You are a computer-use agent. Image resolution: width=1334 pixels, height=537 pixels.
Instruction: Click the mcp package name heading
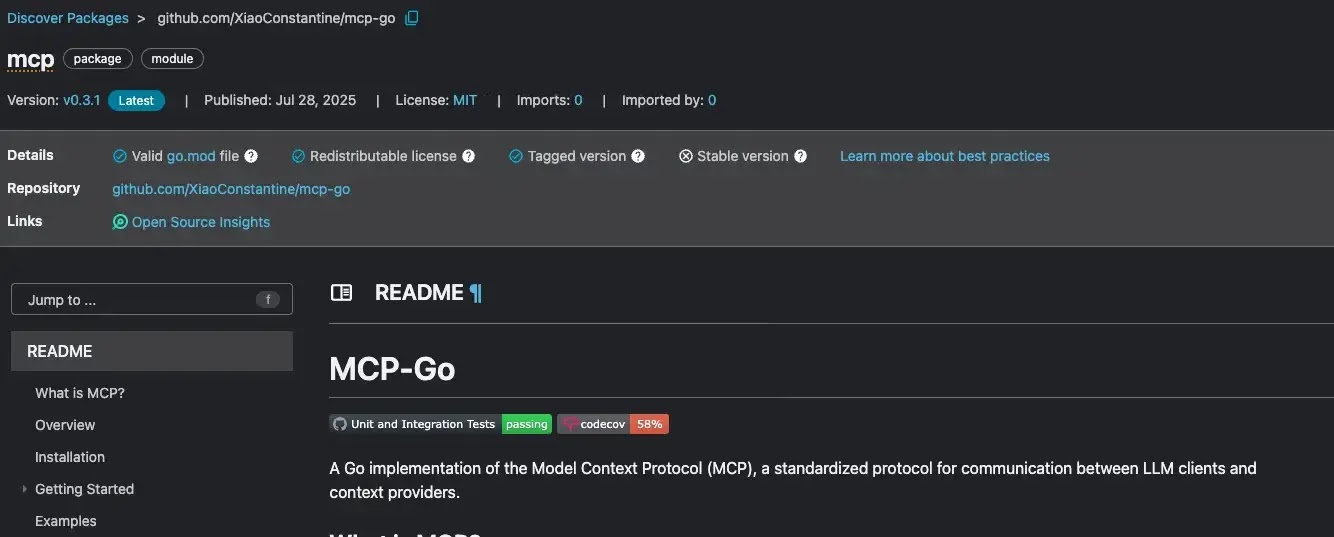coord(30,60)
